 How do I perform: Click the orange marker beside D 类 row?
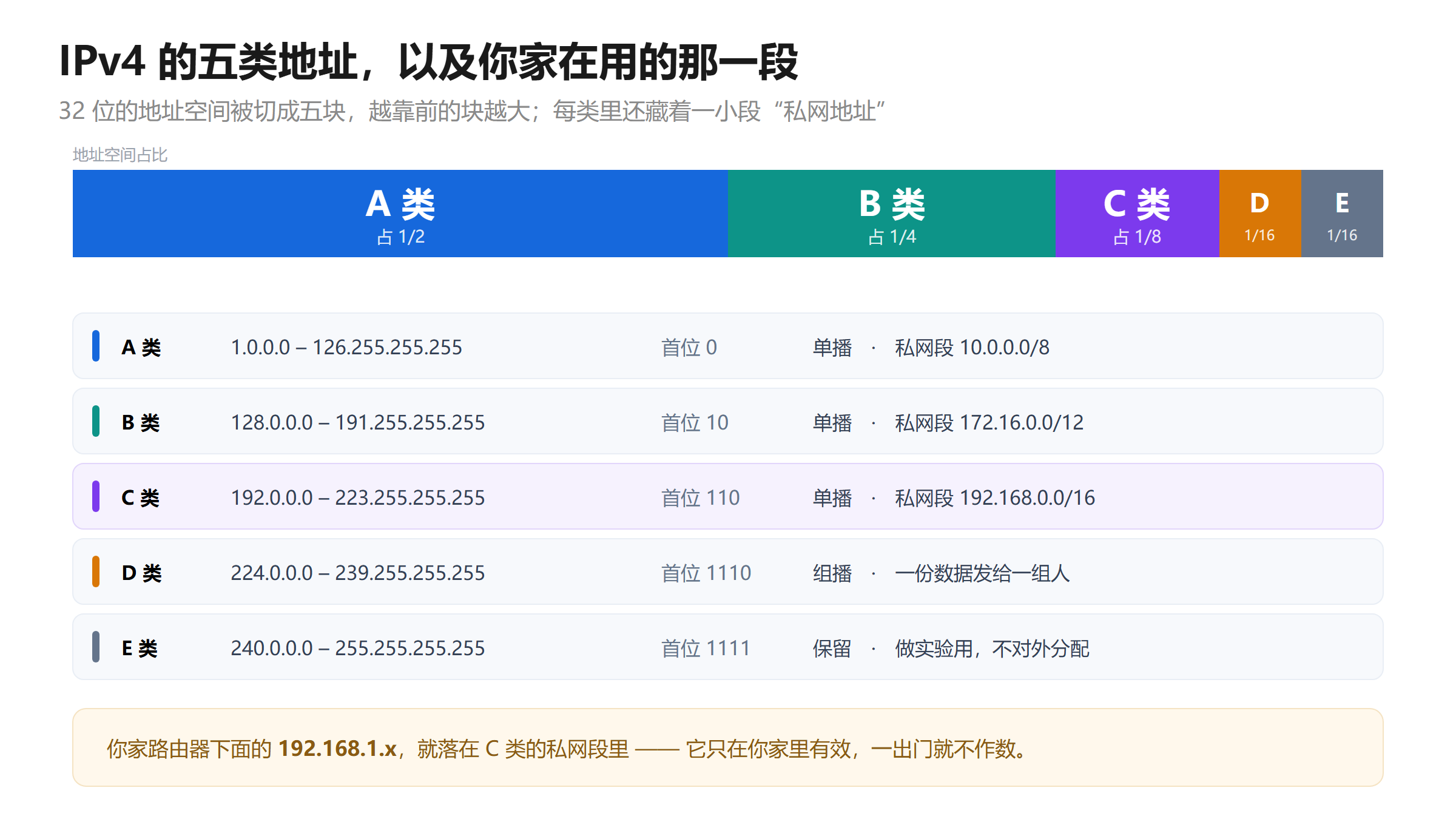click(96, 571)
